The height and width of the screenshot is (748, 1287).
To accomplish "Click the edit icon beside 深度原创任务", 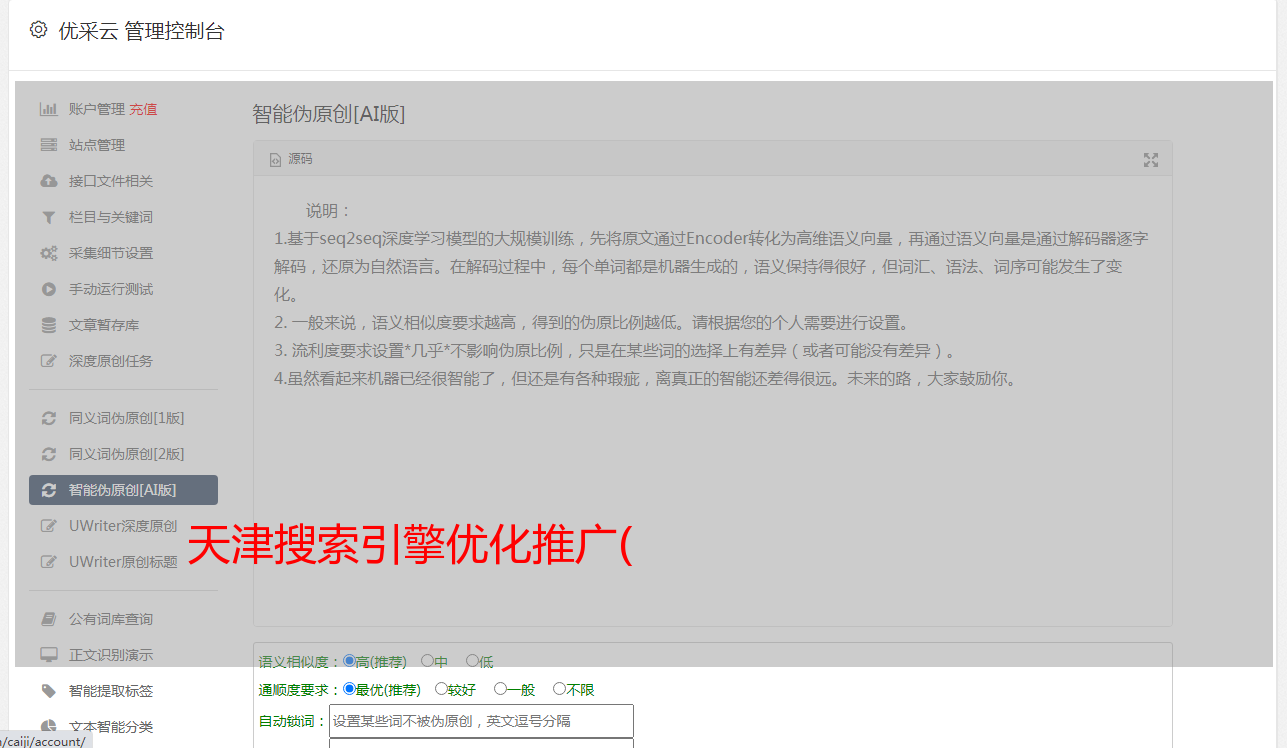I will [48, 361].
